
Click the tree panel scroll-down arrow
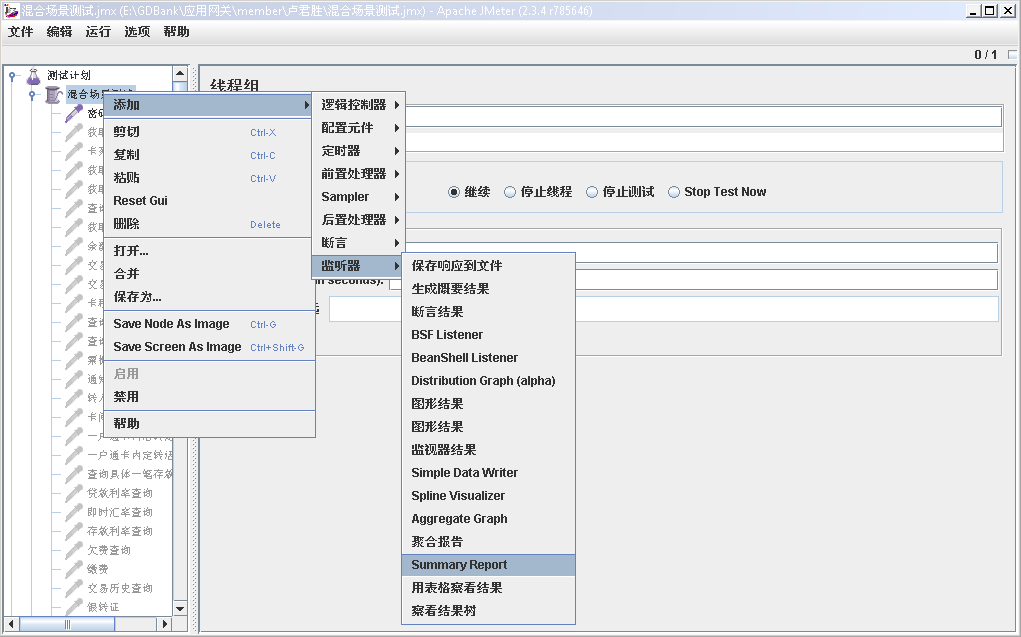(x=180, y=608)
